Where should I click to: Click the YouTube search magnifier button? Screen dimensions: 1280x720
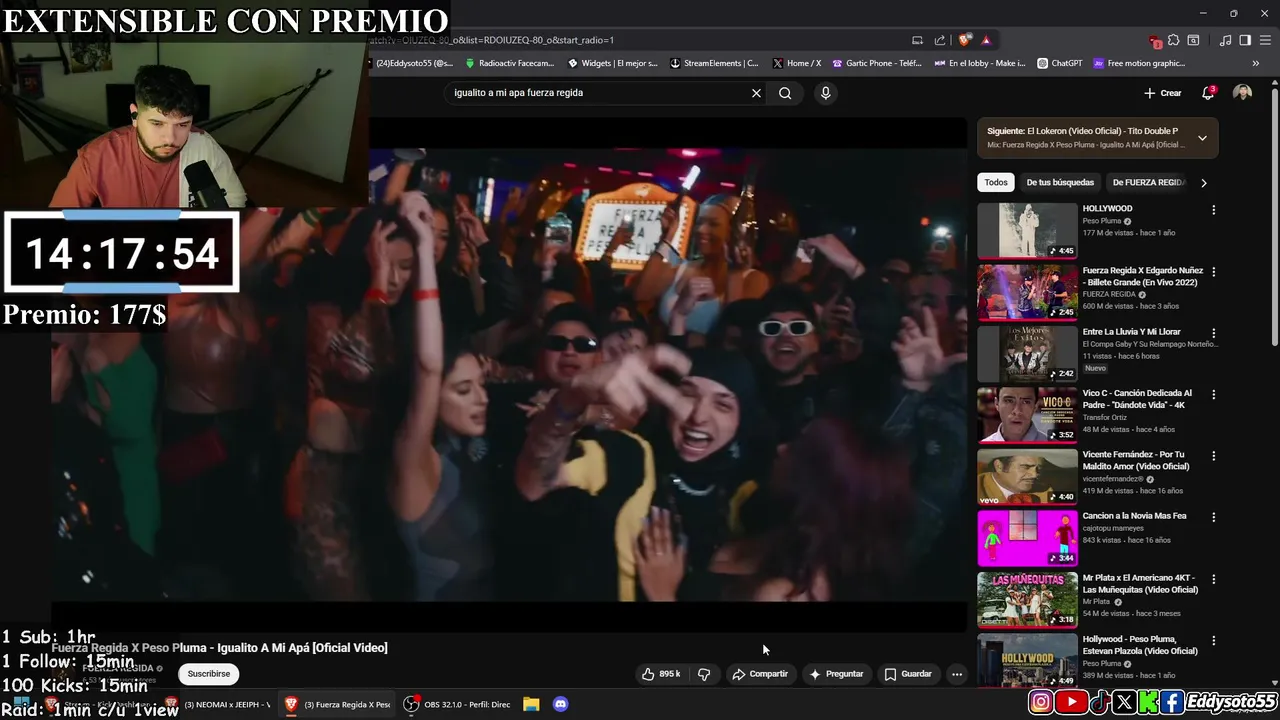pyautogui.click(x=785, y=93)
